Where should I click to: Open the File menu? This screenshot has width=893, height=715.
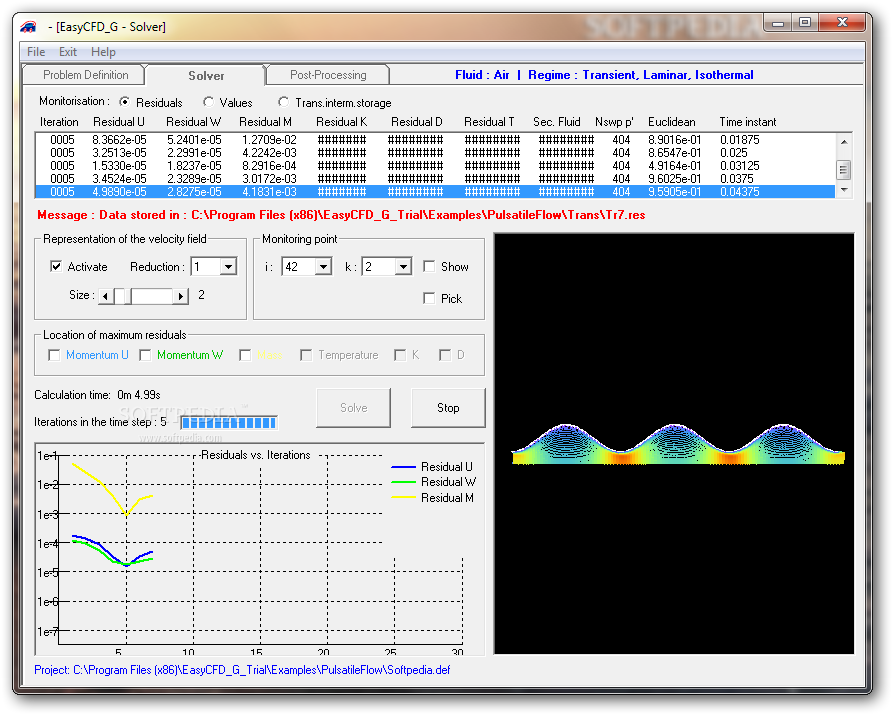tap(36, 52)
